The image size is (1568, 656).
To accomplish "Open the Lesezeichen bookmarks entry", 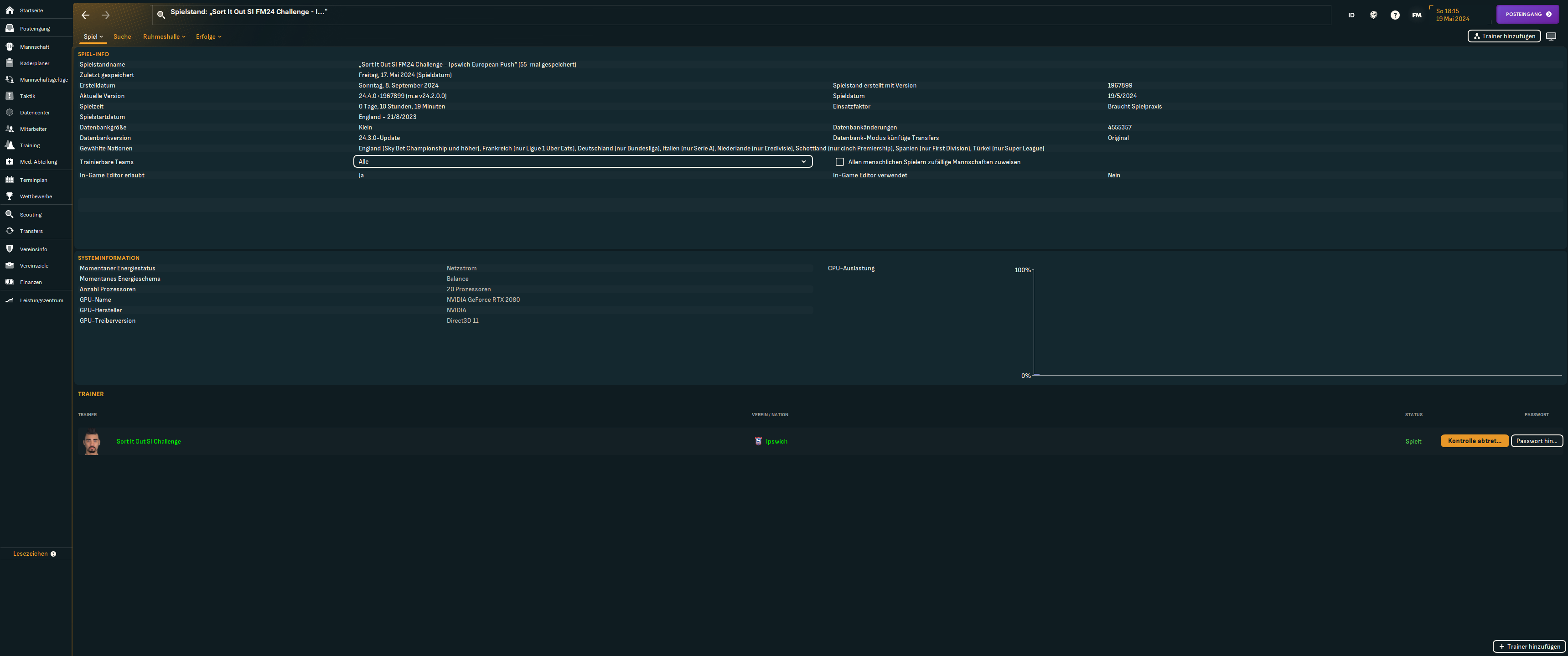I will [31, 554].
